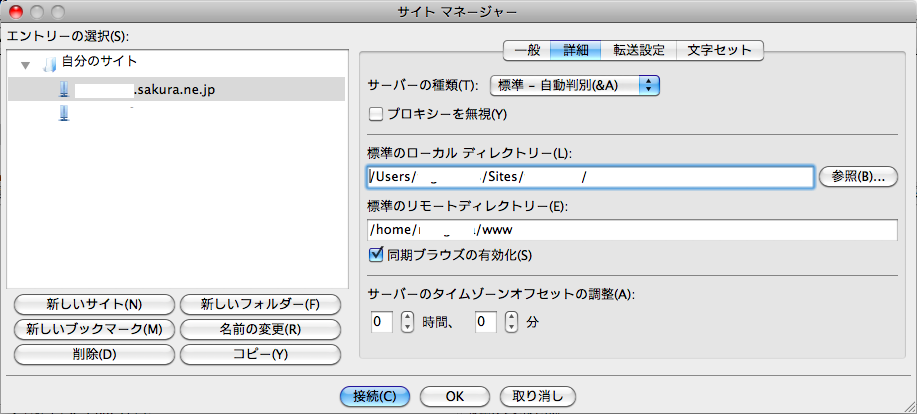Click the sakura.ne.jp server icon

coord(65,90)
